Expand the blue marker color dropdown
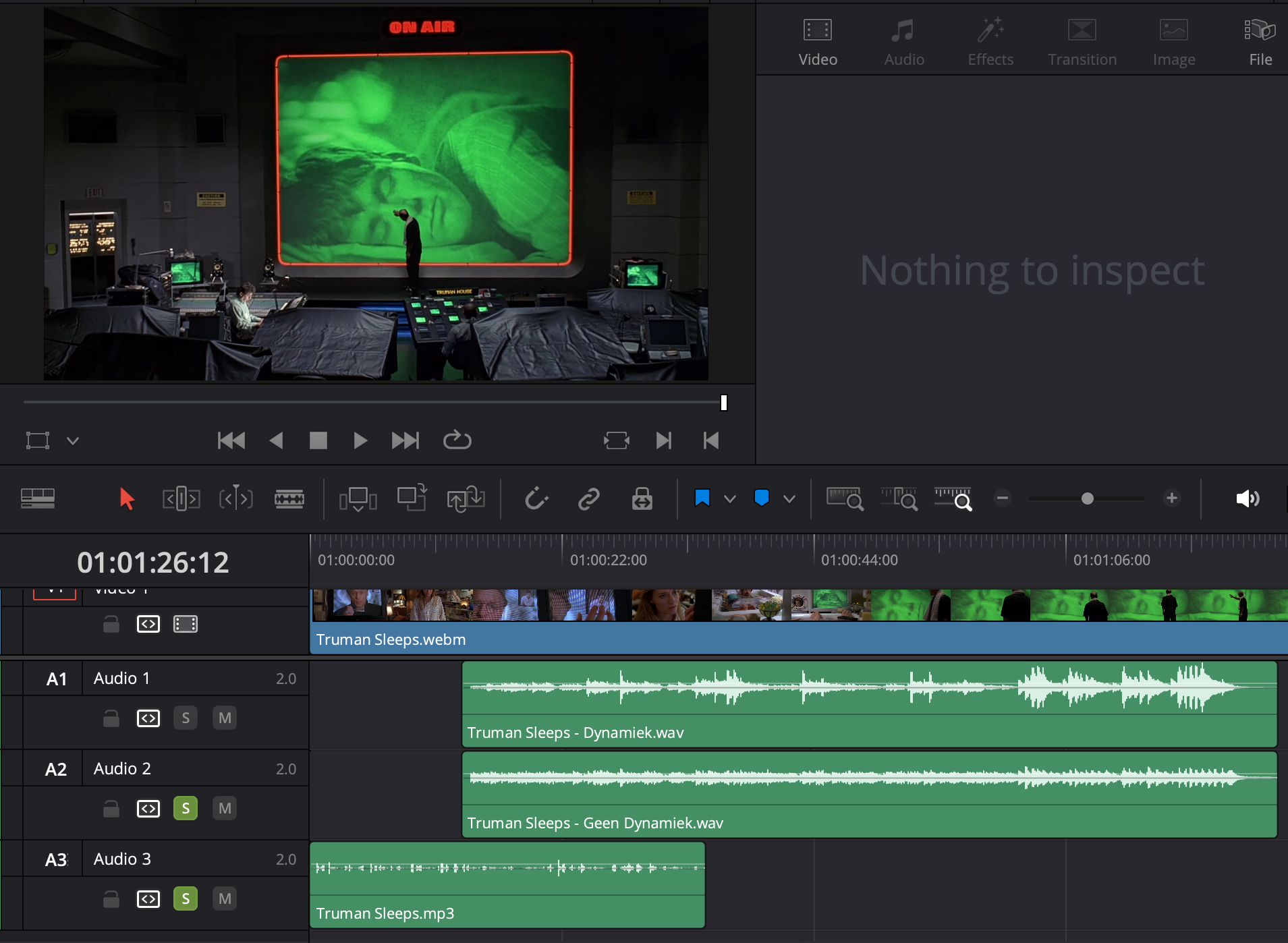1288x943 pixels. (x=789, y=499)
